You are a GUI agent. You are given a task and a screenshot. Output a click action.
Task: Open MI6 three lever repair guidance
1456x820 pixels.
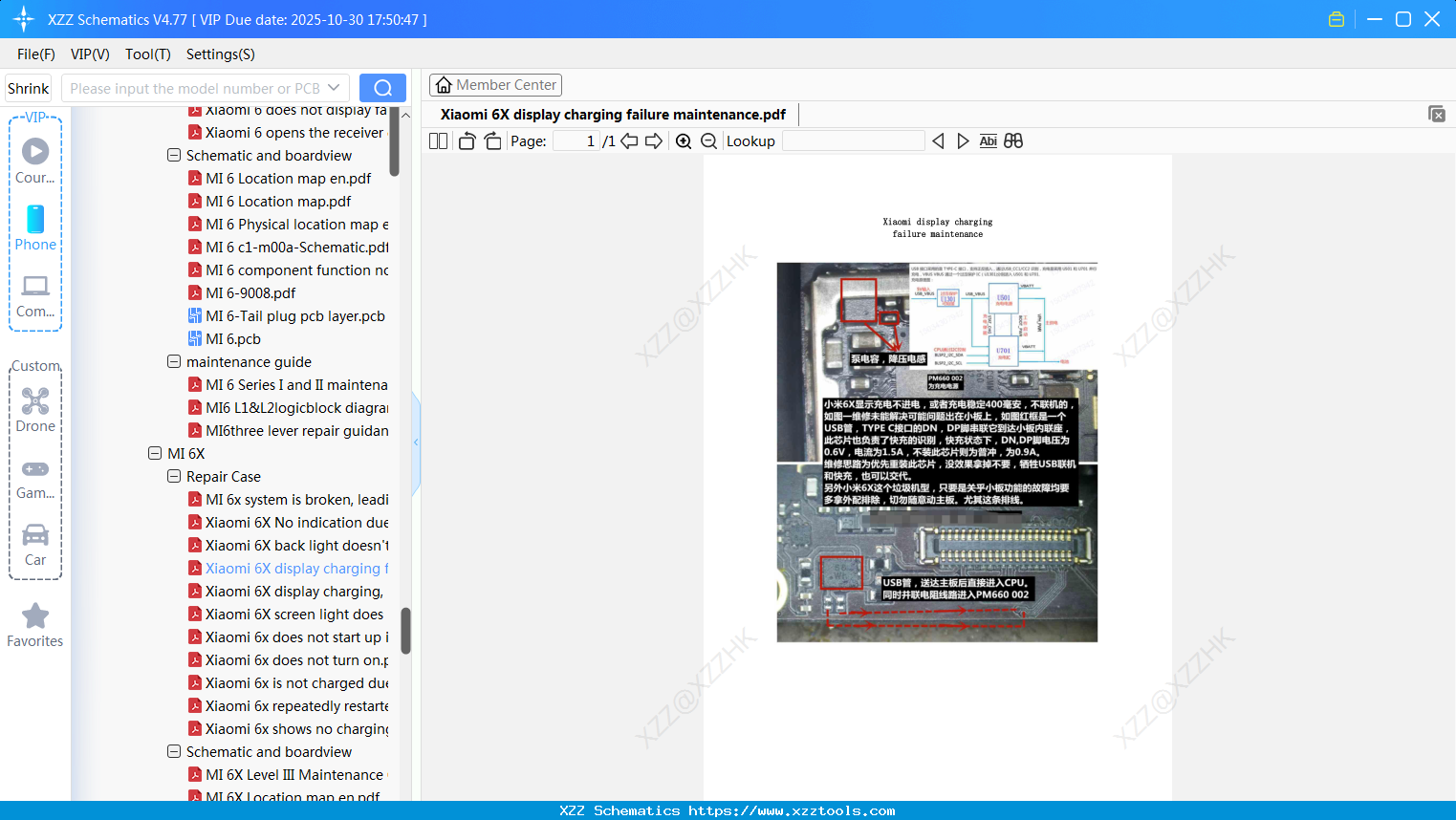(288, 431)
